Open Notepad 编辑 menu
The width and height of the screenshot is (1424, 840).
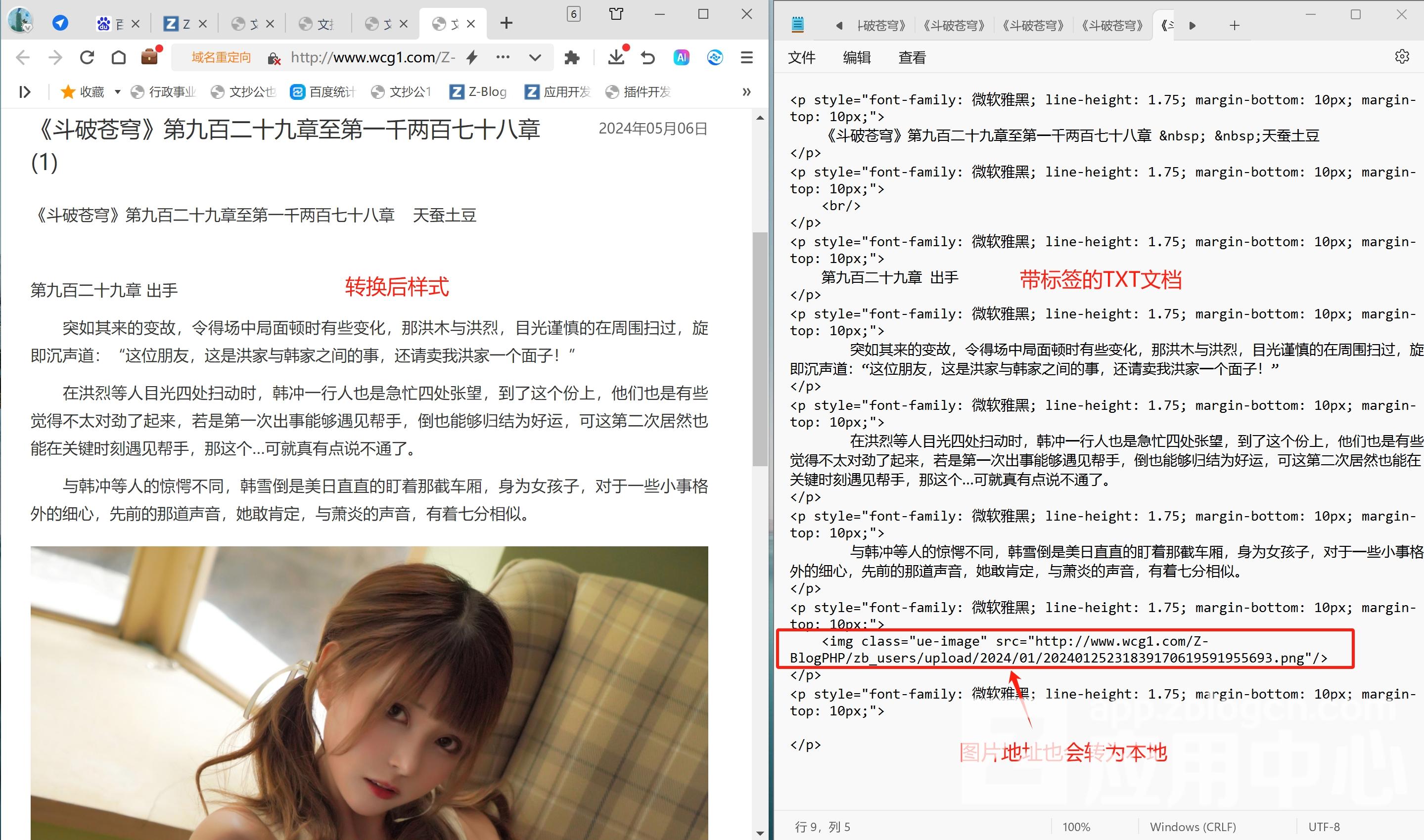857,57
